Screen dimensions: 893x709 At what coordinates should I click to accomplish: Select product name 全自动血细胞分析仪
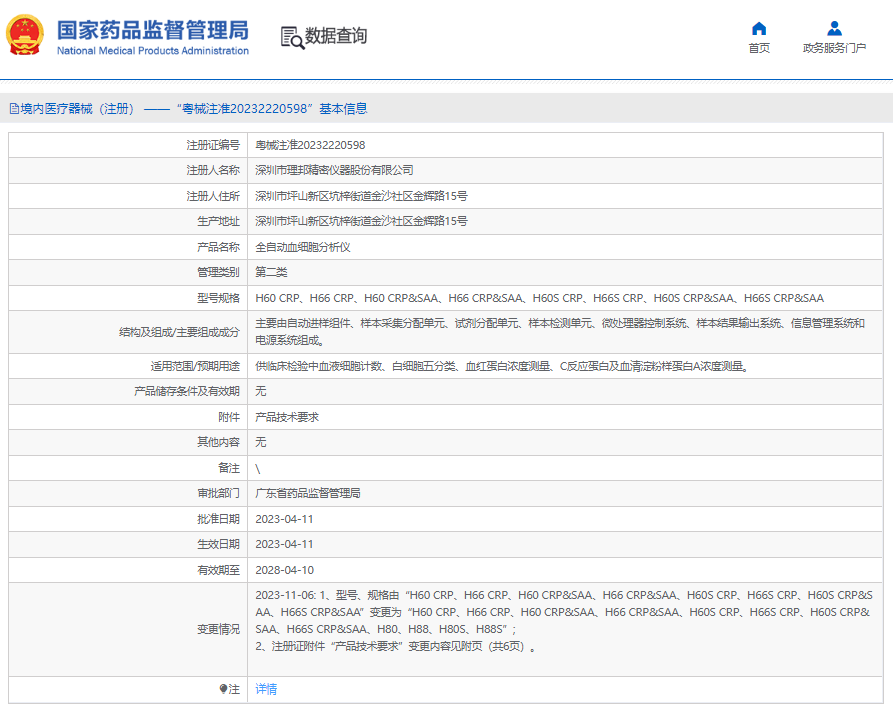pos(302,247)
